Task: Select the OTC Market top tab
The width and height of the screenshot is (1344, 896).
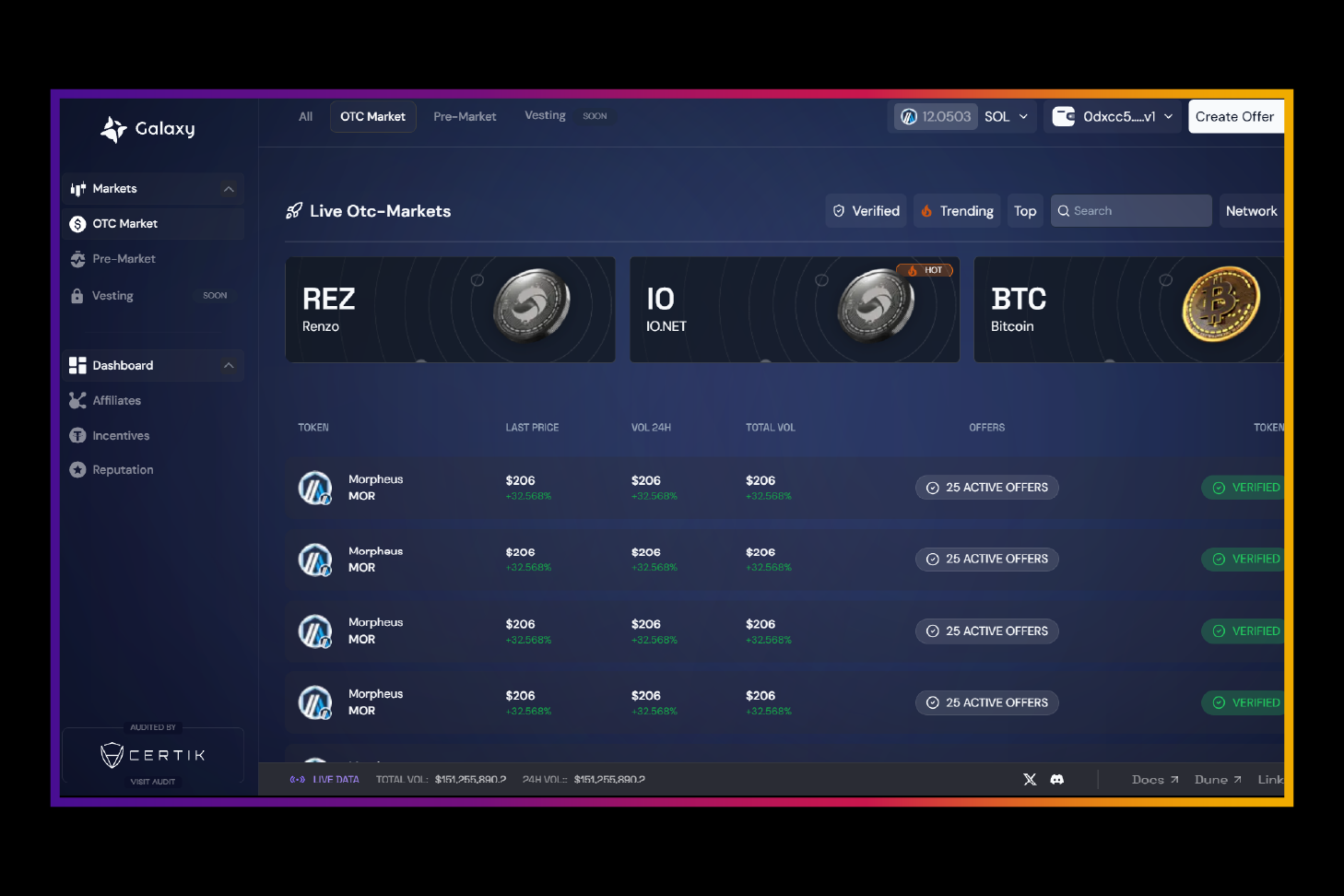Action: [373, 117]
